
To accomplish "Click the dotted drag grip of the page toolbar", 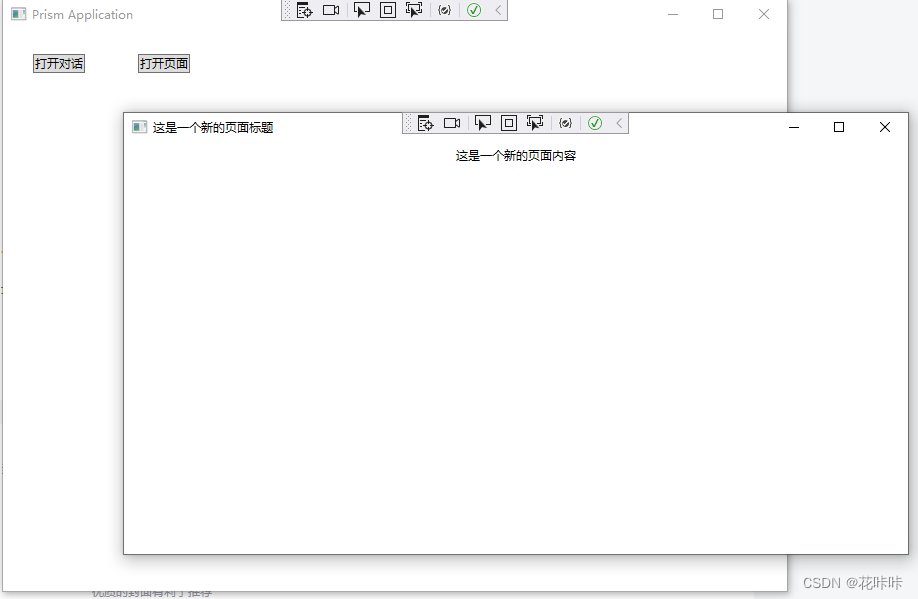I will click(x=408, y=123).
